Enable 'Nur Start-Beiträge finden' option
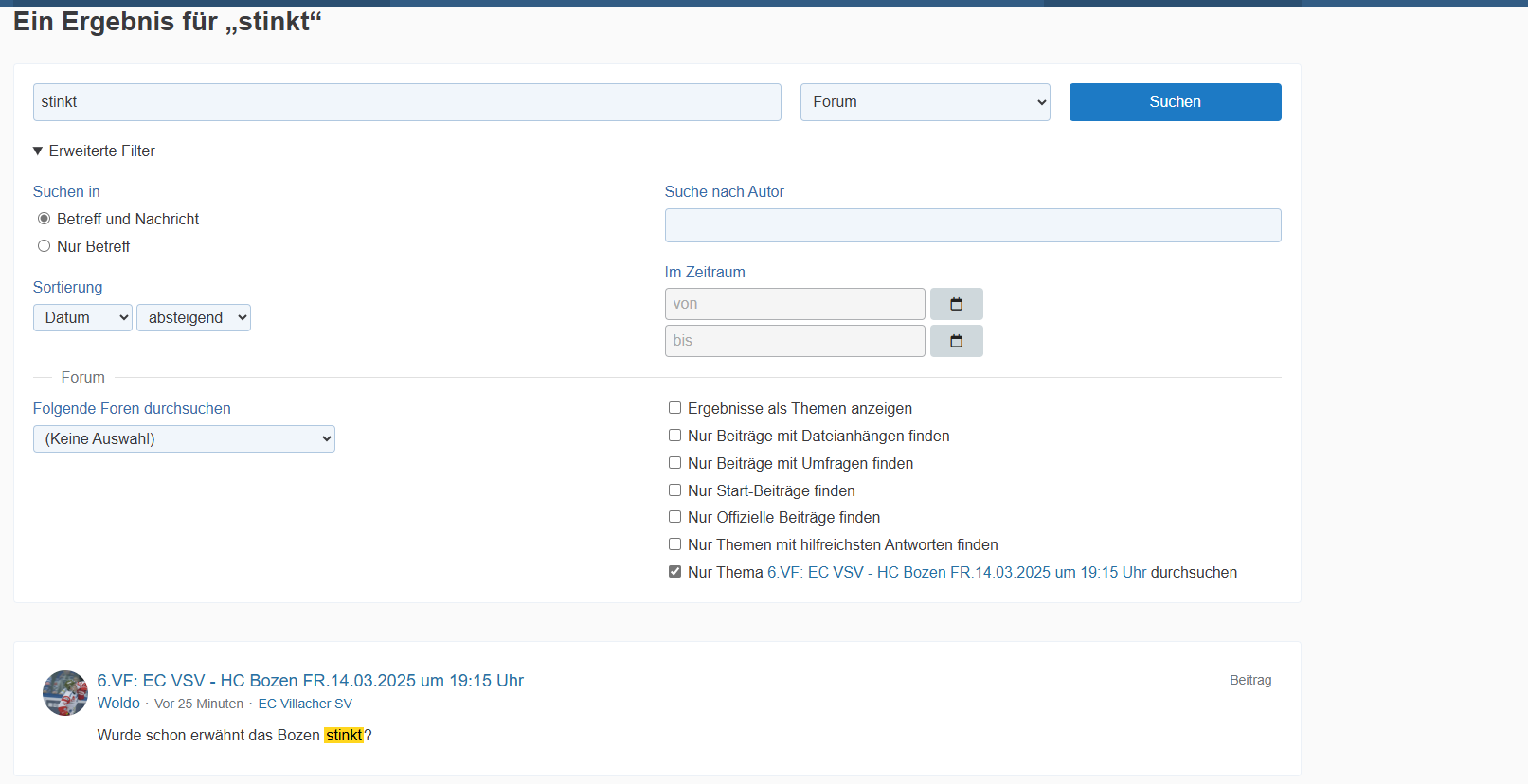 pyautogui.click(x=674, y=490)
